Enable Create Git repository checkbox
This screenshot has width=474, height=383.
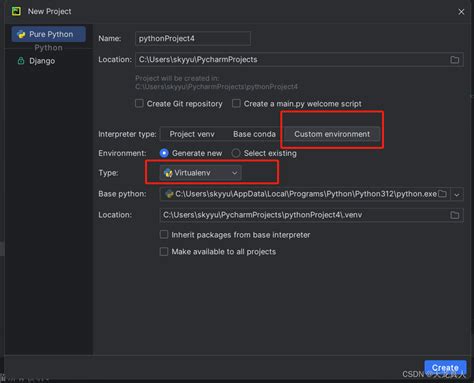tap(139, 103)
